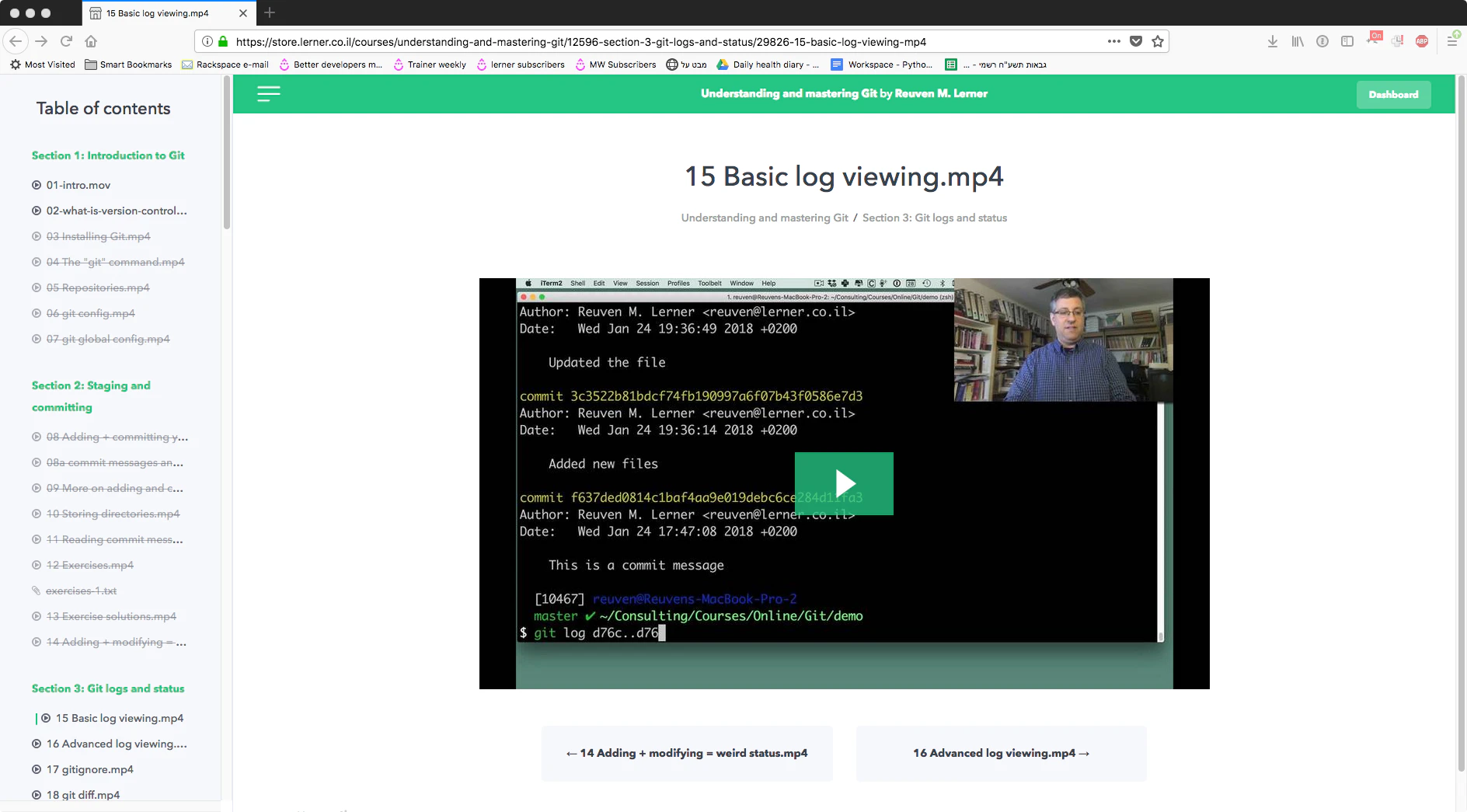Open Rackspace e-mail bookmark

click(x=225, y=64)
